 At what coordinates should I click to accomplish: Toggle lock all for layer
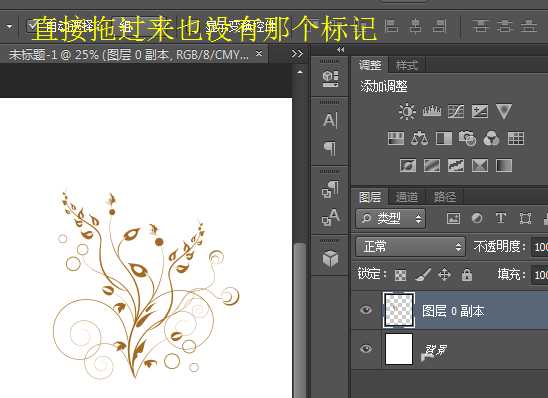(x=467, y=275)
